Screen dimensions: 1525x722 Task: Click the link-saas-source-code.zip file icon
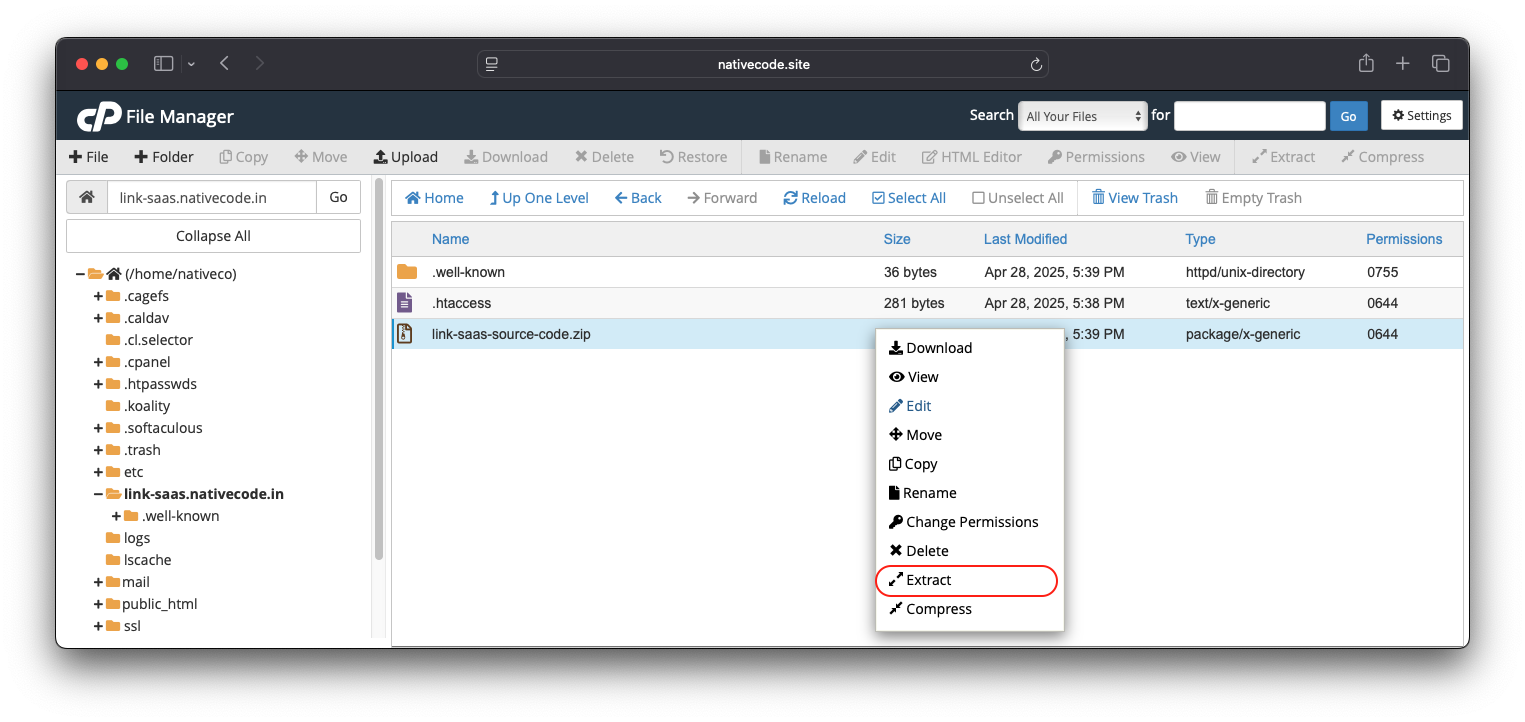(x=405, y=334)
